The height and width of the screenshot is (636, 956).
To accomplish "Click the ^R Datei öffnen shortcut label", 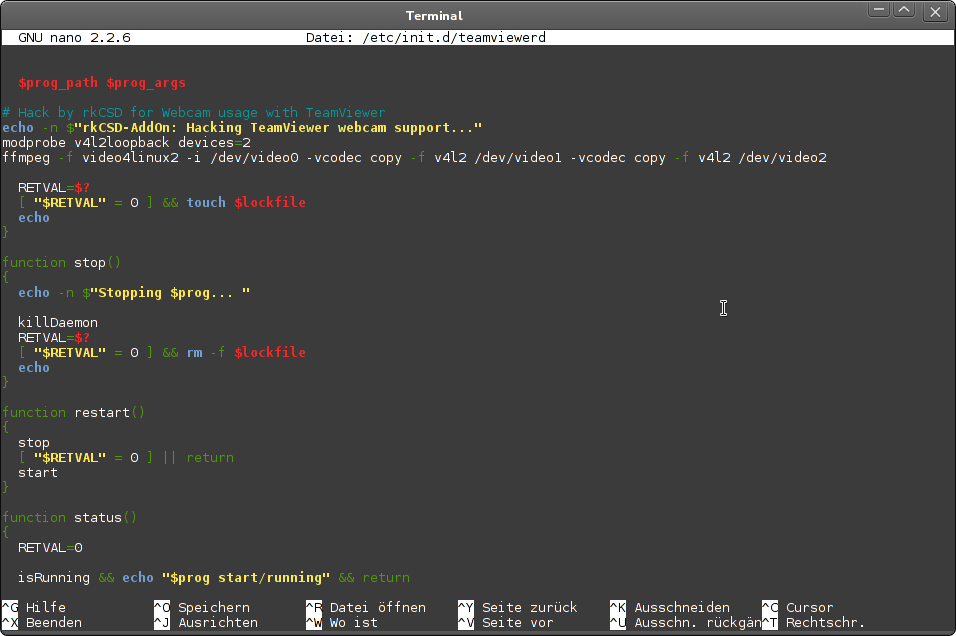I will 366,607.
